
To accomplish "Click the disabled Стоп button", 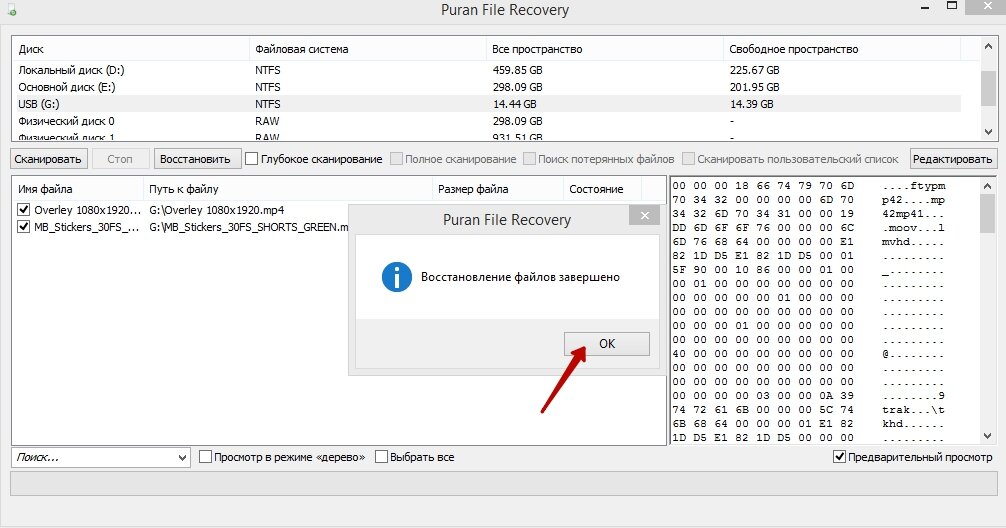I will (x=120, y=159).
